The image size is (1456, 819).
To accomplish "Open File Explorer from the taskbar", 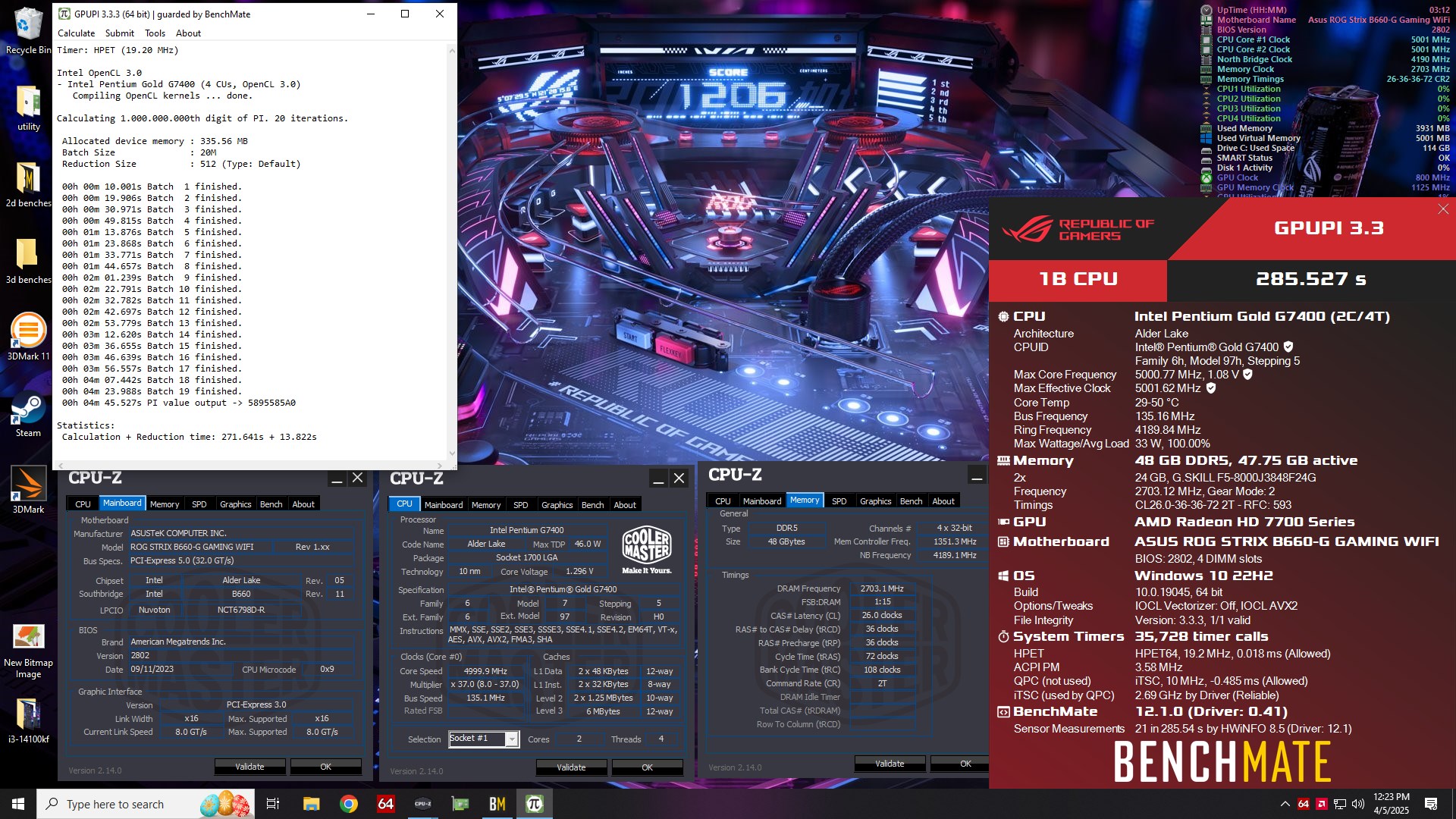I will tap(311, 804).
